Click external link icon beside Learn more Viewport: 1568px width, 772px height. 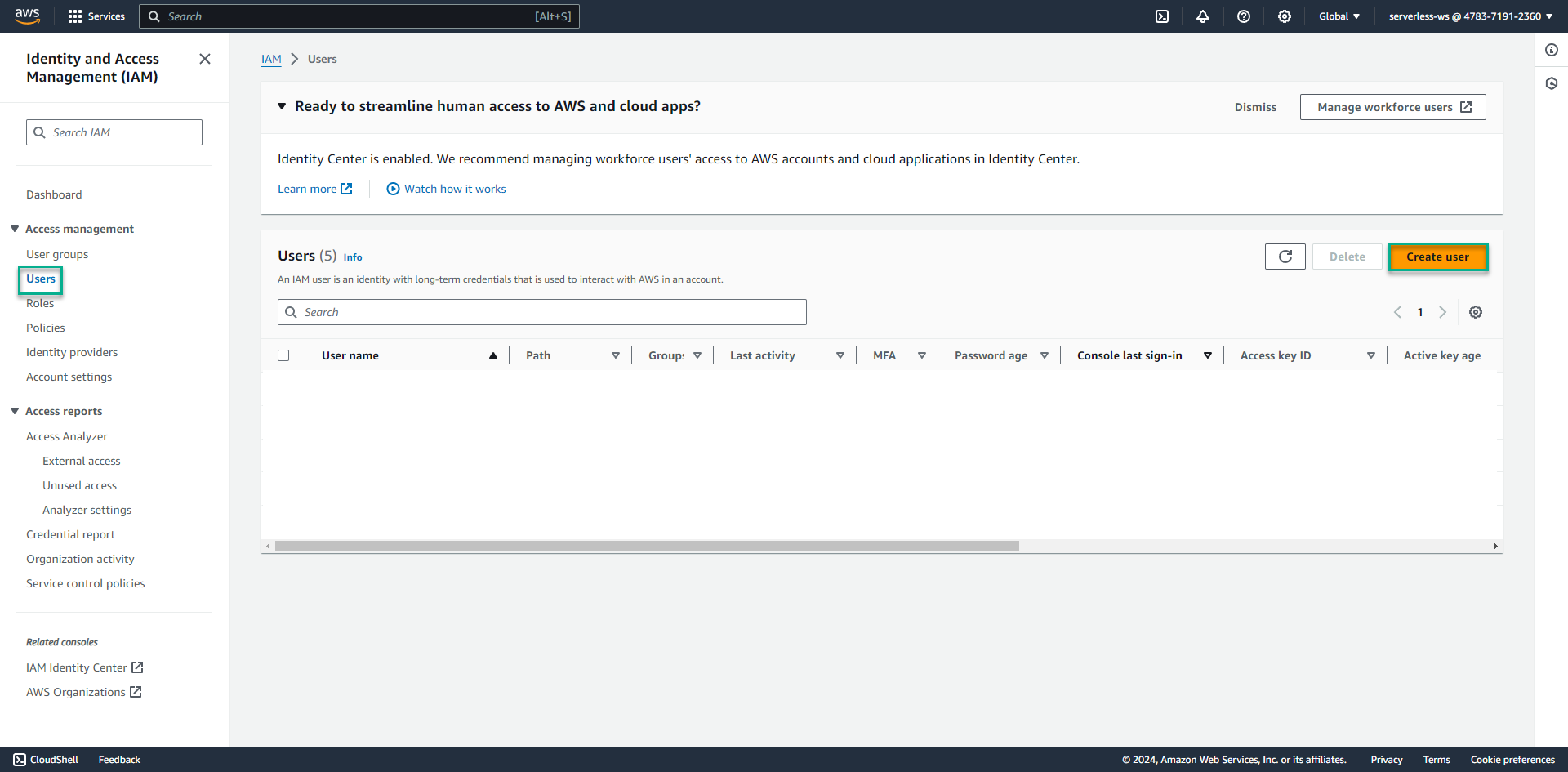pos(346,189)
